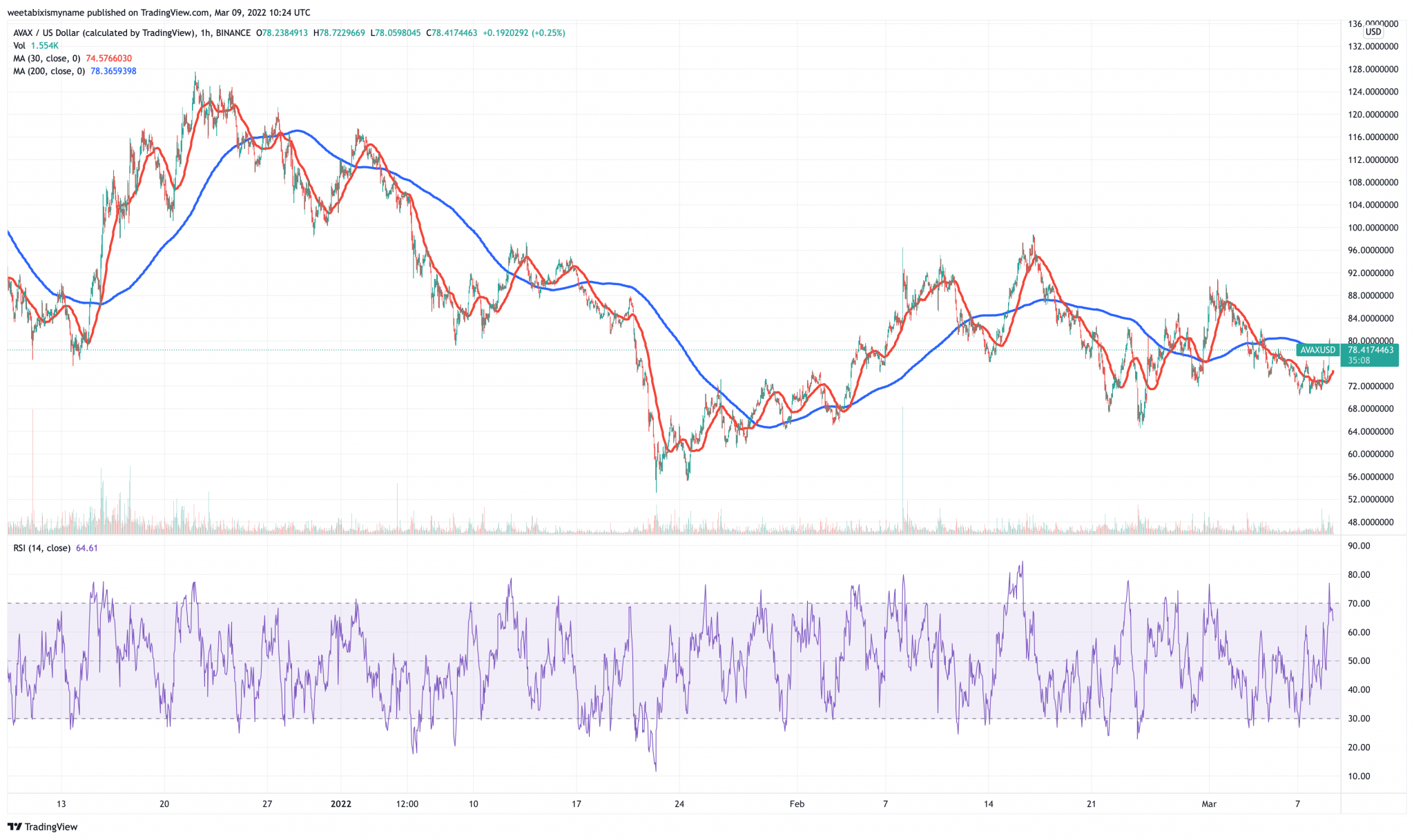Viewport: 1414px width, 840px height.
Task: Click the 35:08 bar countdown timer
Action: tap(1359, 360)
